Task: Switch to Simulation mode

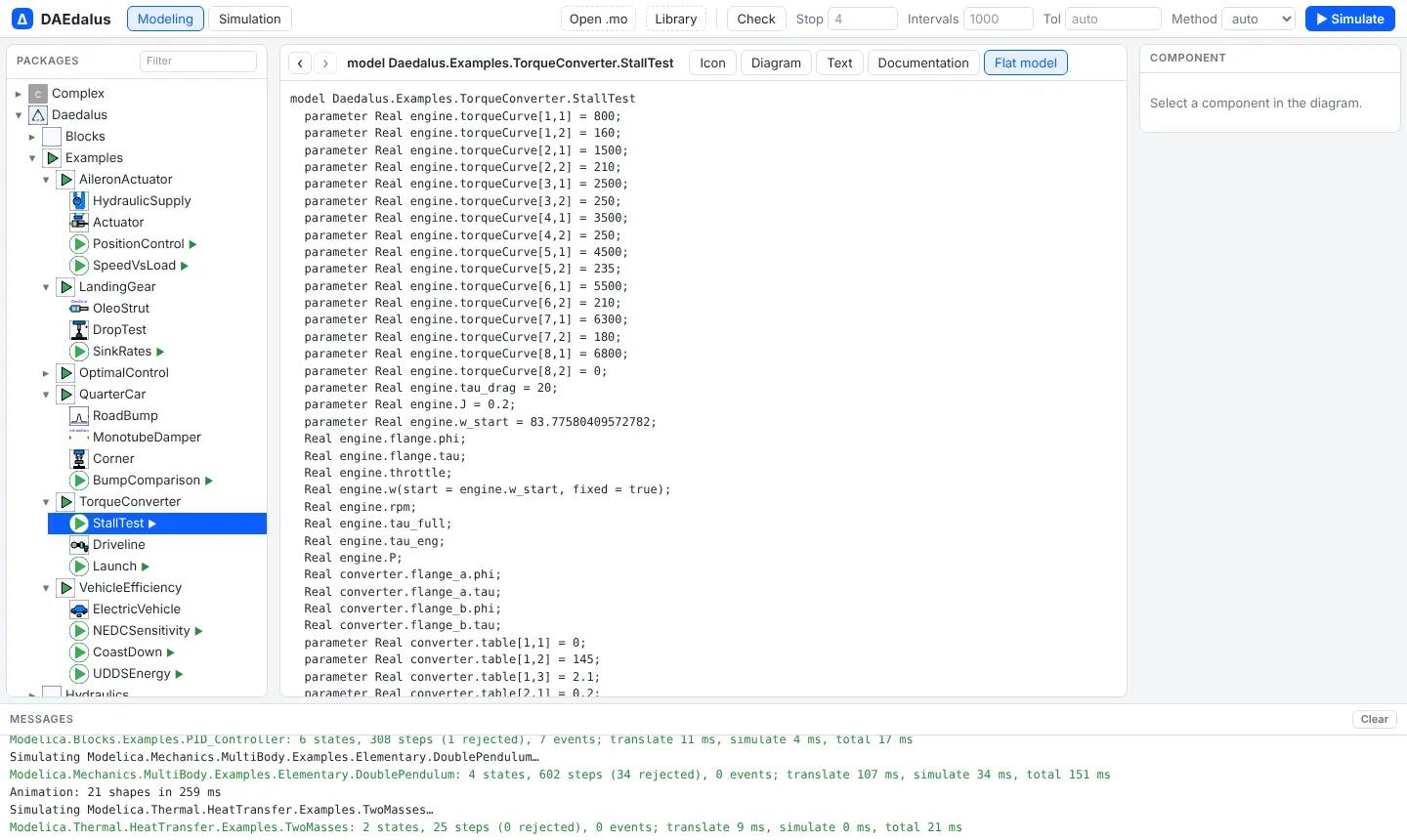Action: (x=249, y=19)
